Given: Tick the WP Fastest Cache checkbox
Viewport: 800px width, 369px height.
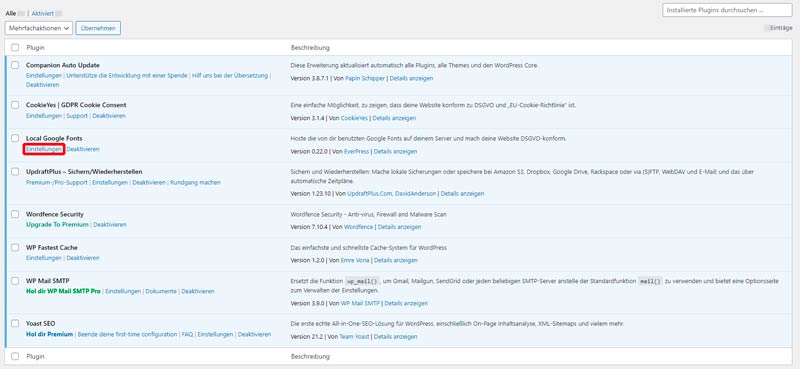Looking at the screenshot, I should [x=15, y=248].
